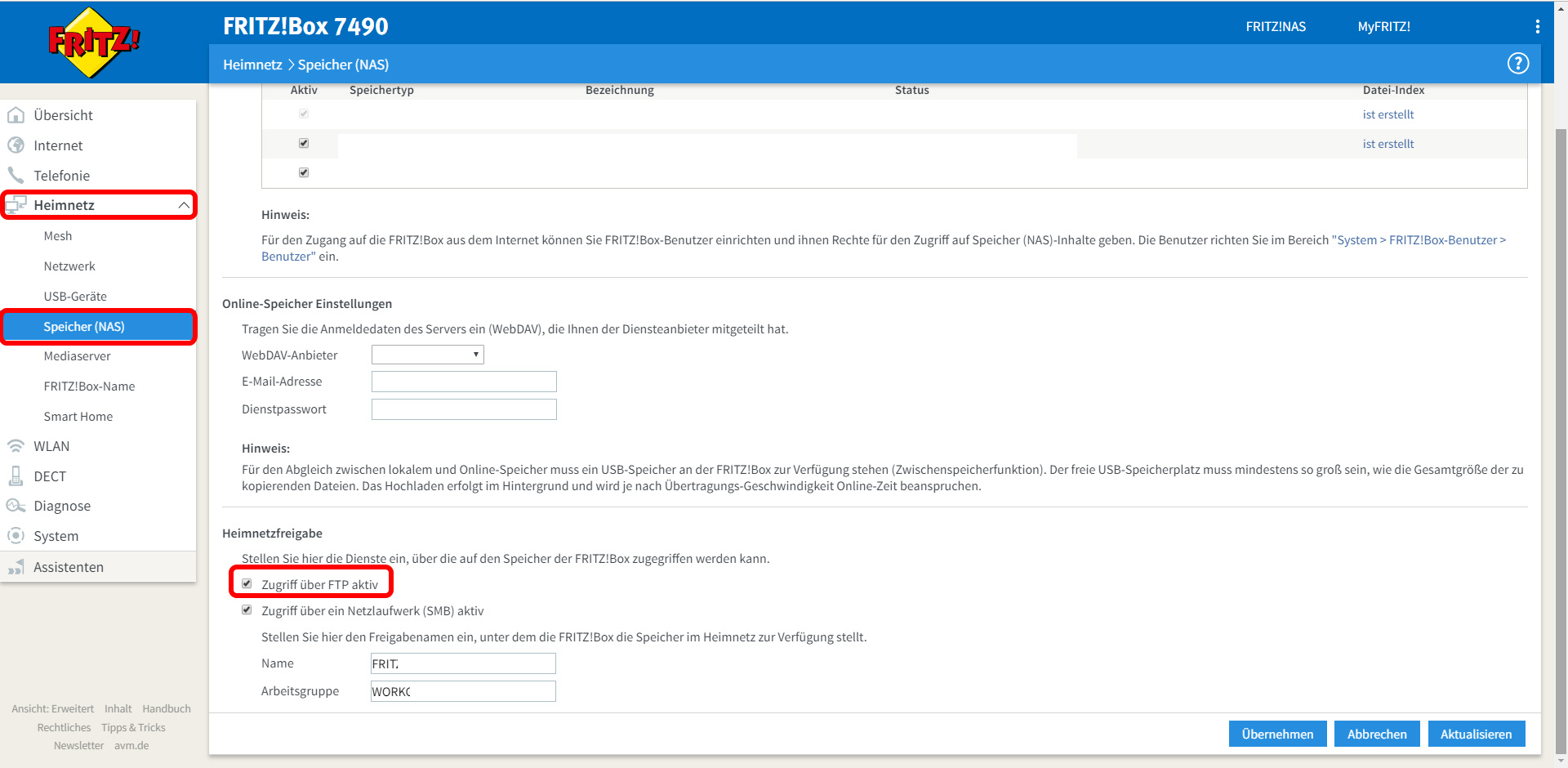
Task: Click first 'ist erstellt' Datei-Index link
Action: pos(1388,114)
